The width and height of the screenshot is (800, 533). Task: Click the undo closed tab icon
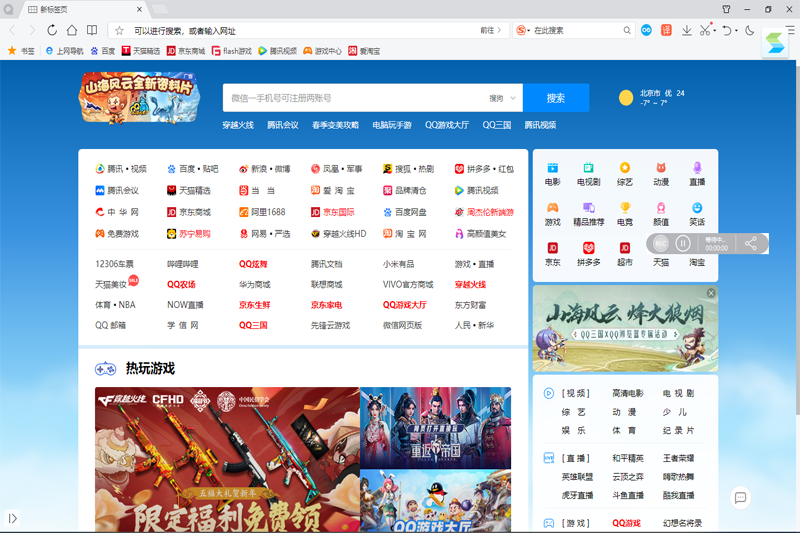(727, 31)
